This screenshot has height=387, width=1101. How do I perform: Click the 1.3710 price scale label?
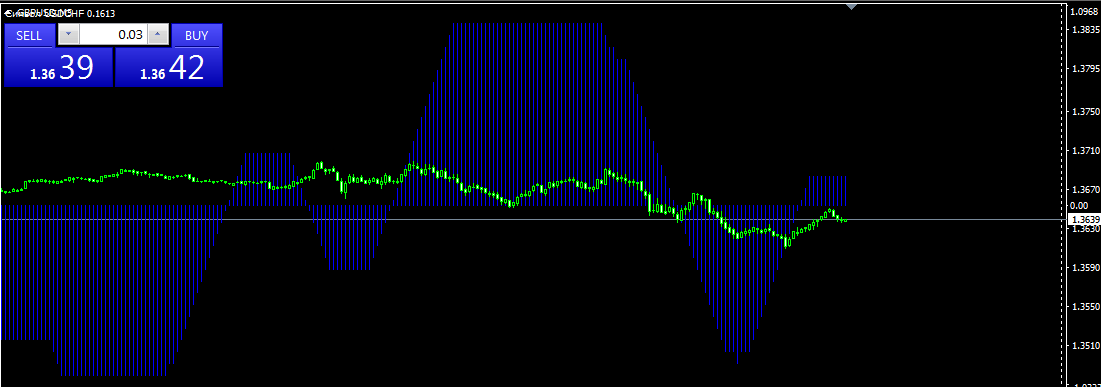coord(1084,150)
